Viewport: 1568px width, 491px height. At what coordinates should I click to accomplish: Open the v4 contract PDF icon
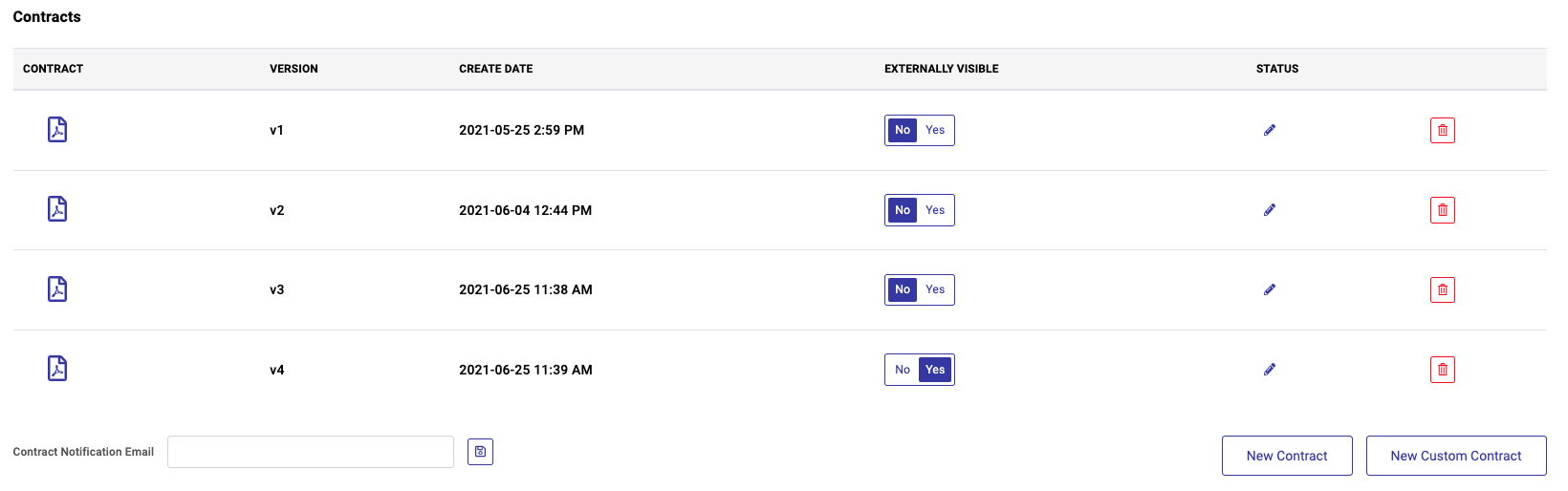57,369
